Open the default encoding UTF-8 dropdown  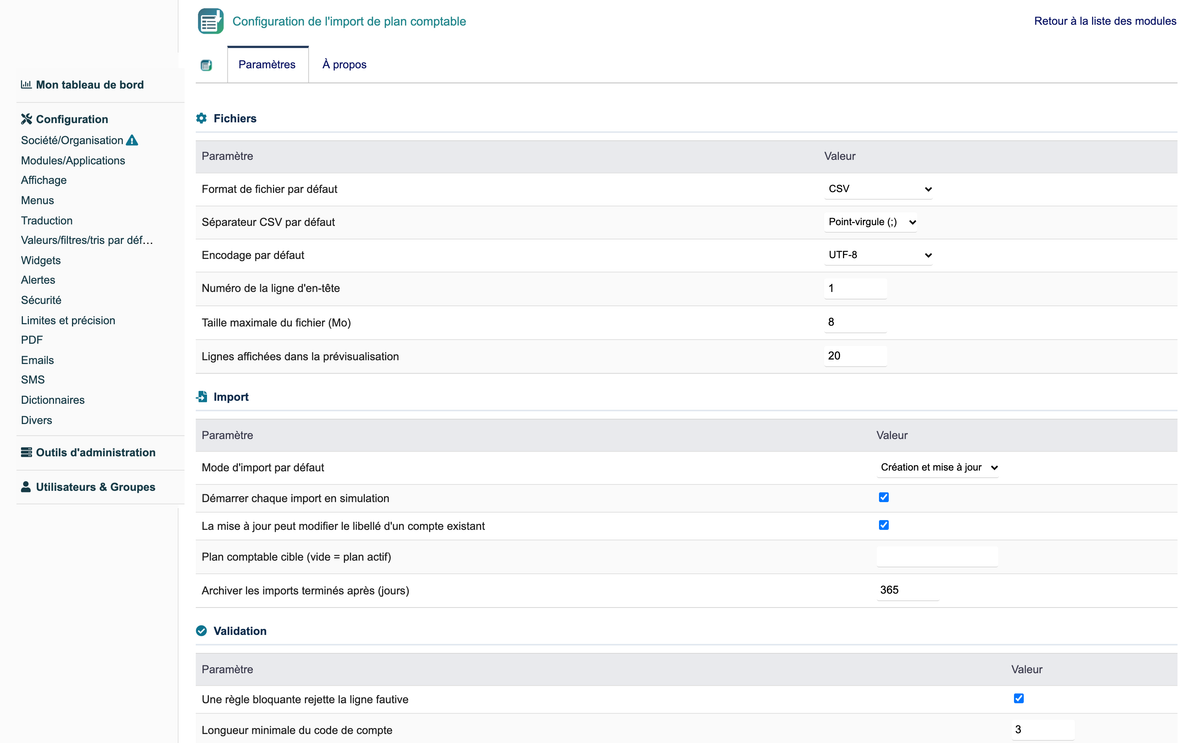click(880, 255)
